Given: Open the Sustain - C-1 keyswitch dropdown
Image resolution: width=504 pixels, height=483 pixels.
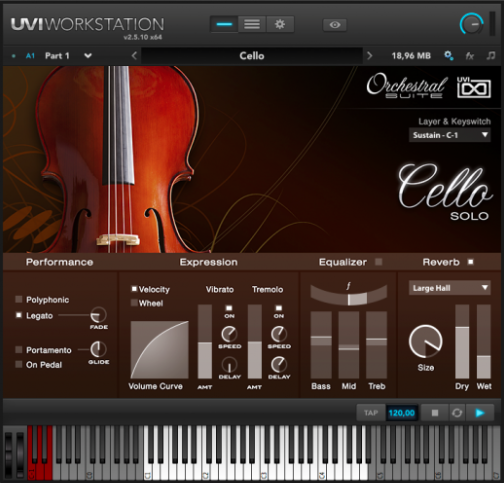Looking at the screenshot, I should (x=450, y=135).
